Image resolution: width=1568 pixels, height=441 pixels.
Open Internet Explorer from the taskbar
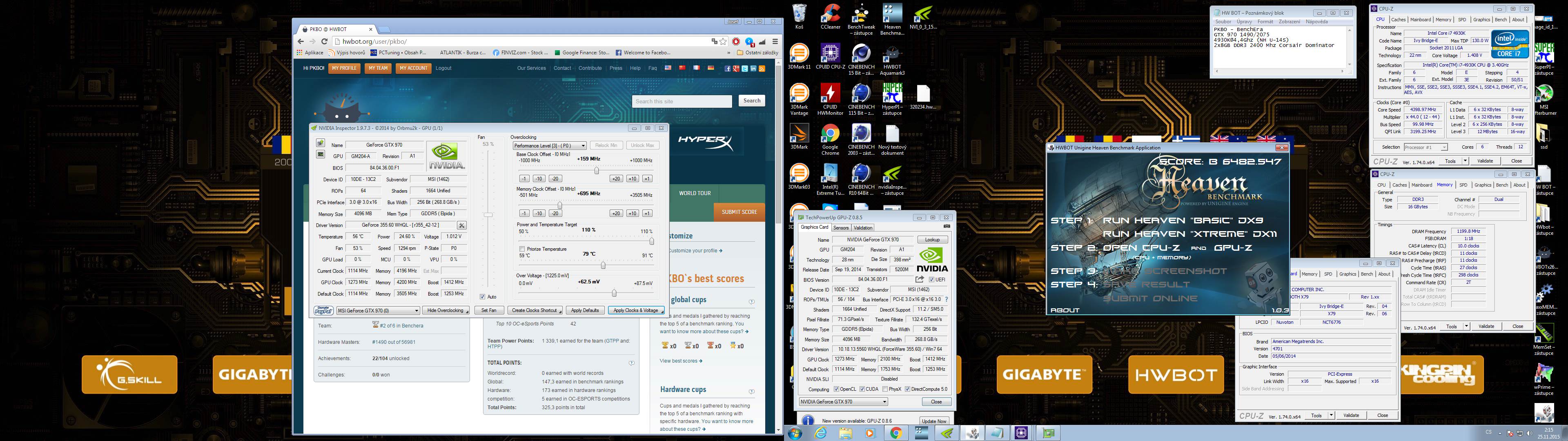[821, 433]
